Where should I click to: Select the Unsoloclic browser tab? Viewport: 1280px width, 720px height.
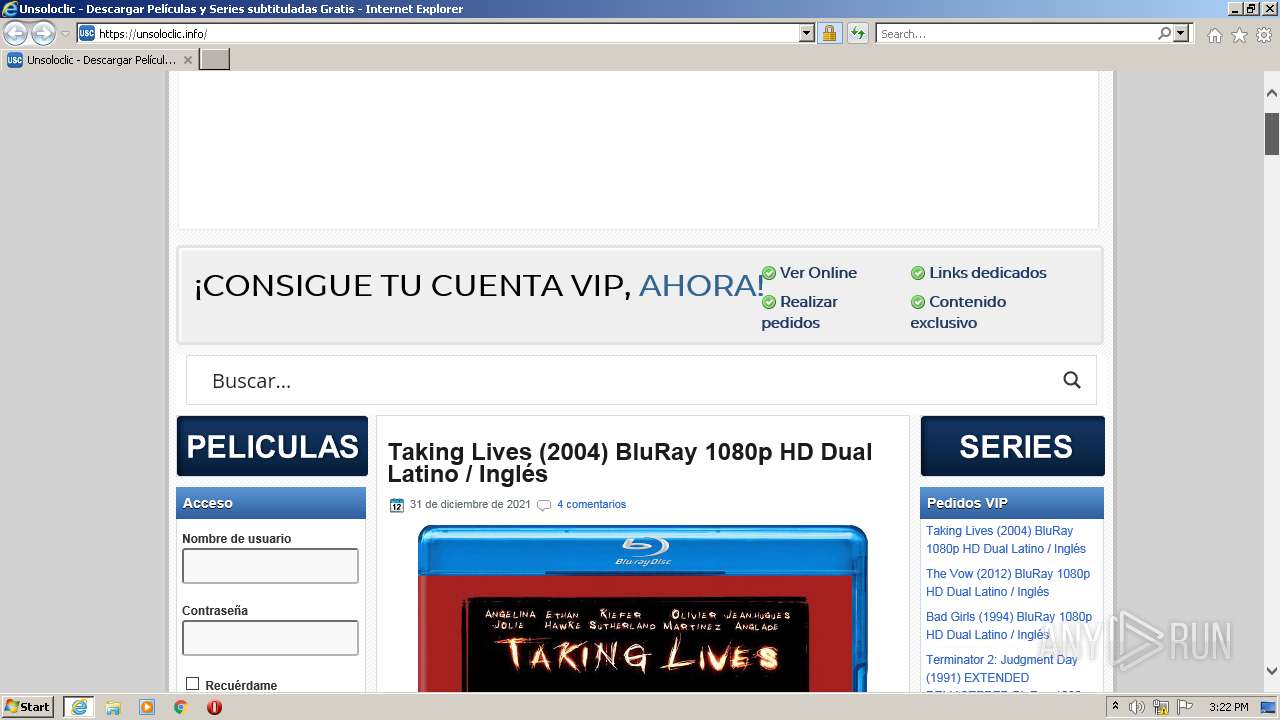[x=99, y=59]
